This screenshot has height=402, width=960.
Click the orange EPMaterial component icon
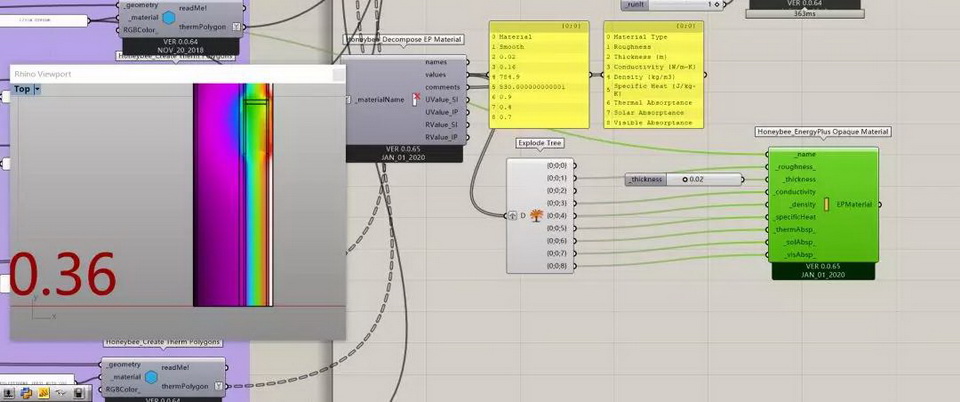pos(826,204)
